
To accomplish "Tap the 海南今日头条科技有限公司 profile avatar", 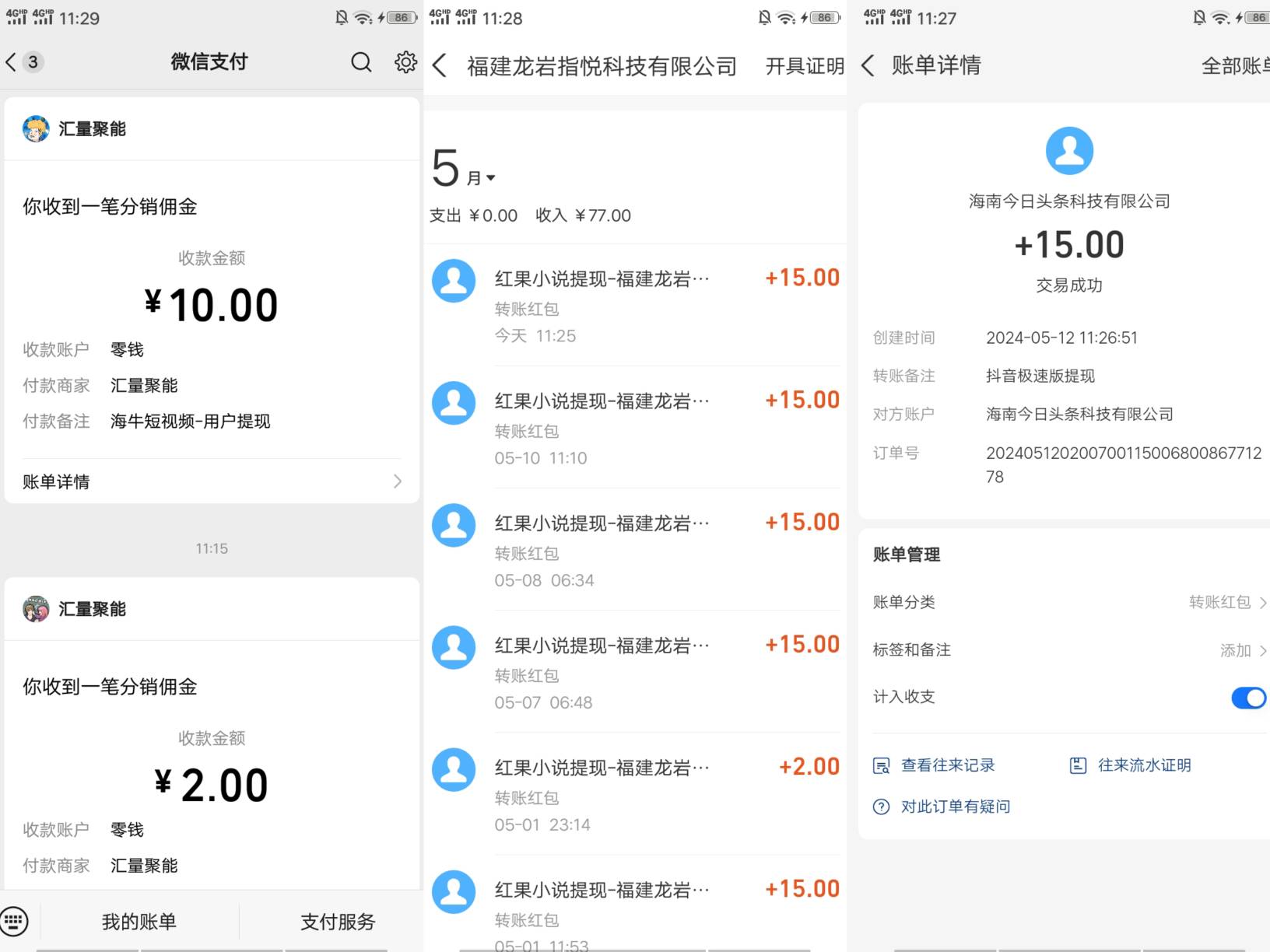I will (x=1069, y=151).
